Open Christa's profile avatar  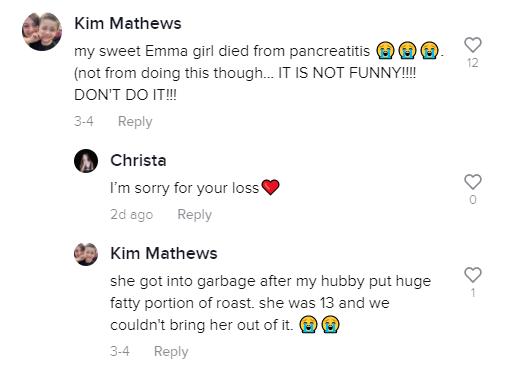click(86, 161)
